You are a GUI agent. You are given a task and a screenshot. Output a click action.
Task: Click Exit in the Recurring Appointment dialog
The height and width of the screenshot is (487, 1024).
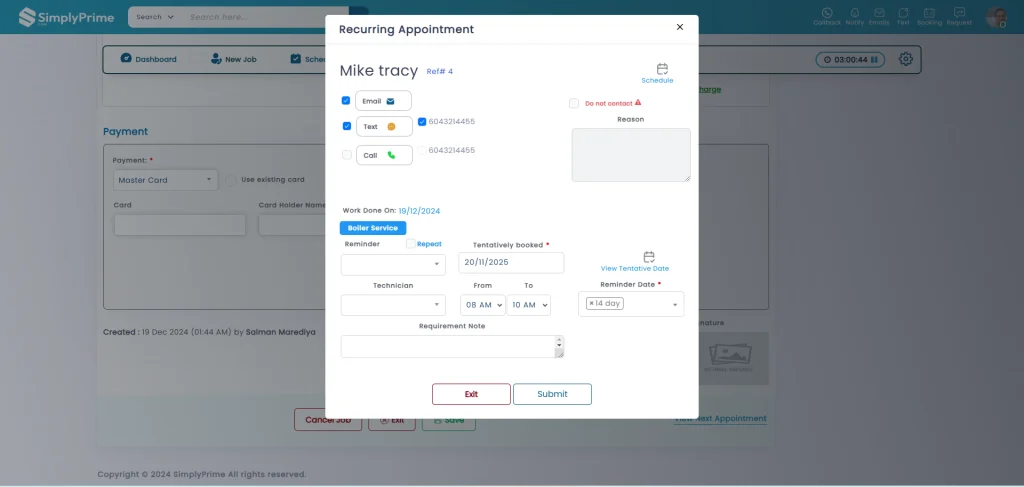[x=471, y=394]
